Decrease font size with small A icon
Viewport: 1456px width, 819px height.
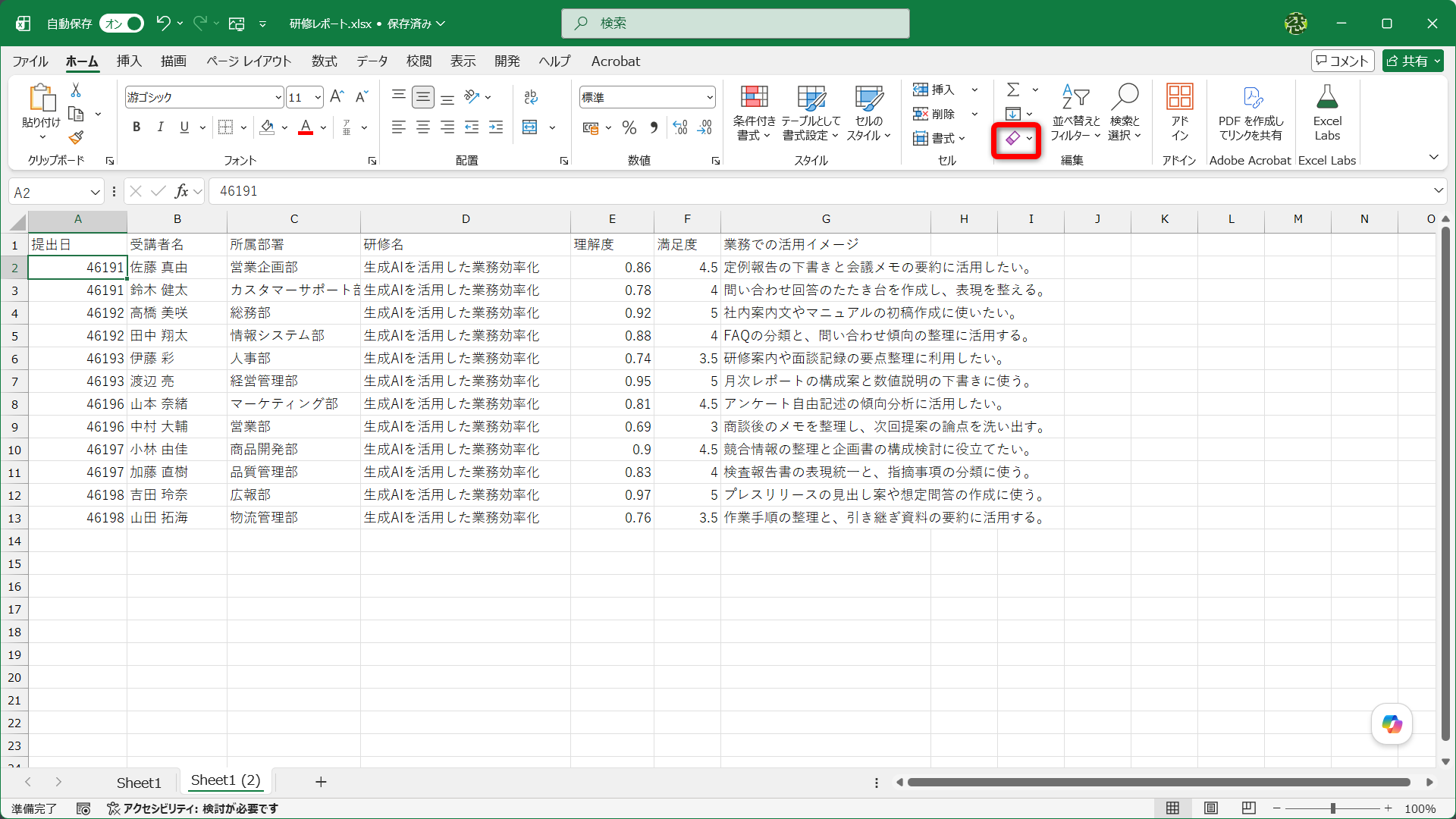coord(362,96)
